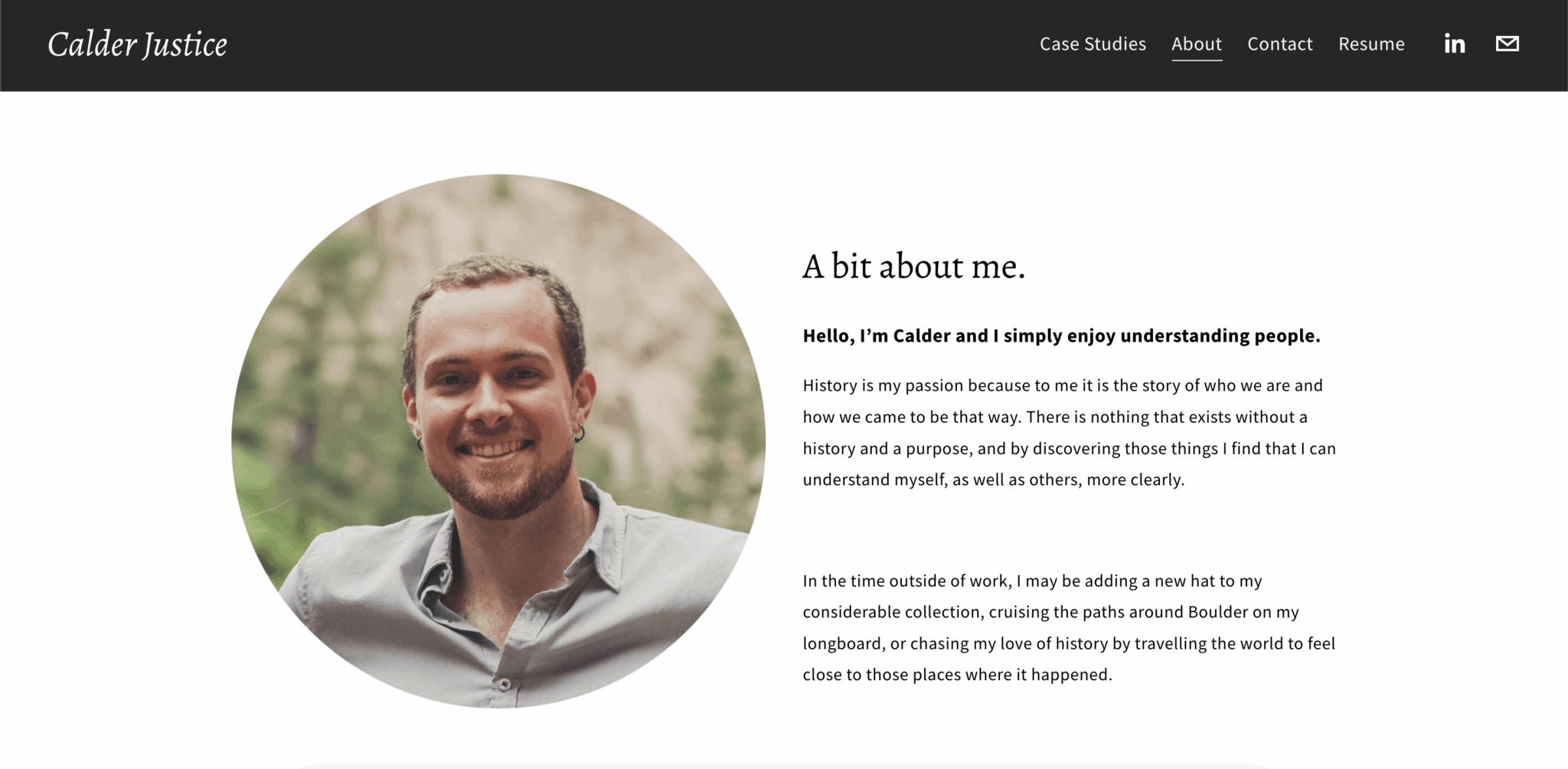
Task: Click the phrase 'considerable collection'
Action: click(x=891, y=612)
